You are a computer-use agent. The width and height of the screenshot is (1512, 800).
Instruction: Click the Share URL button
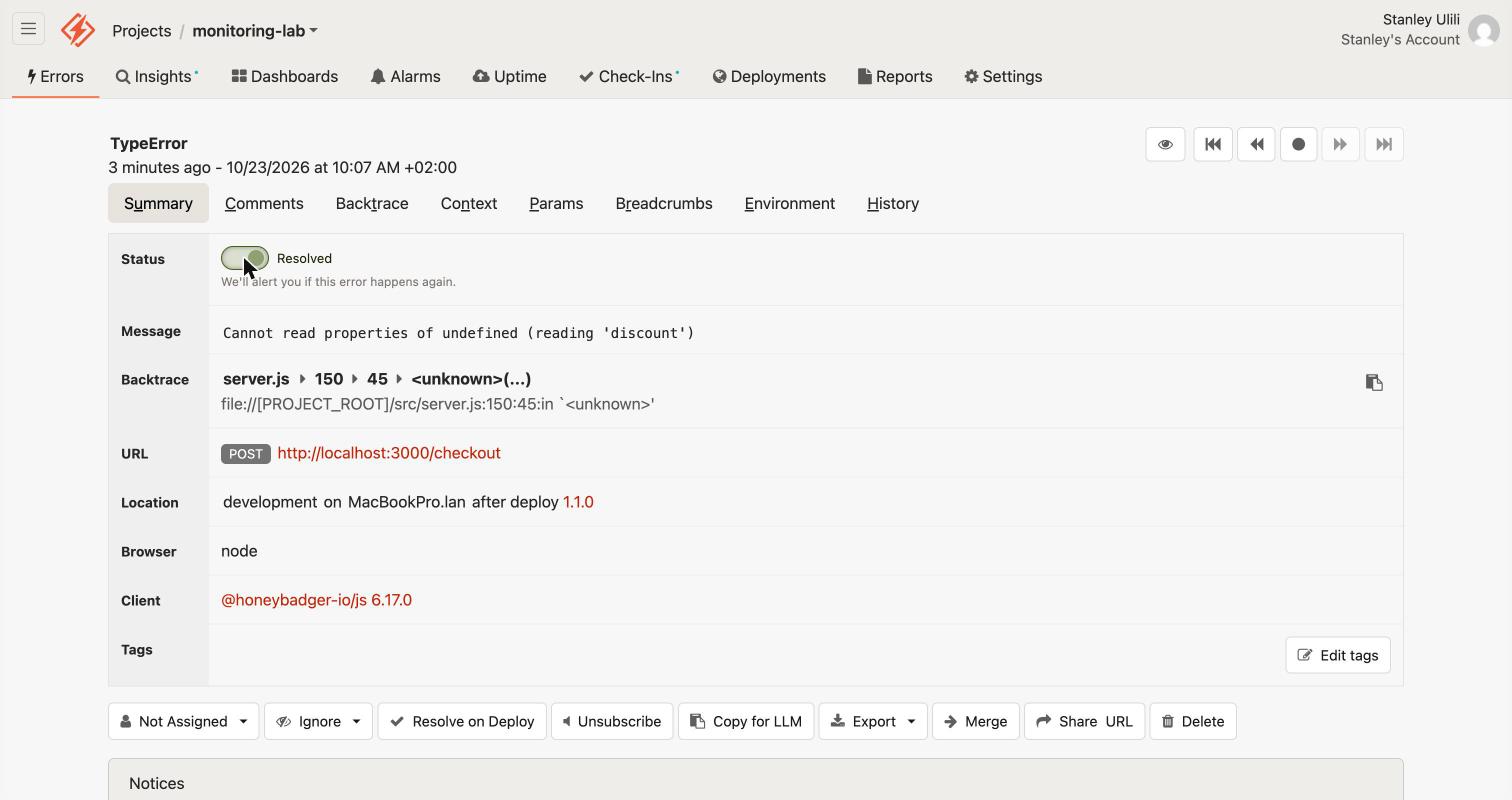[1084, 721]
